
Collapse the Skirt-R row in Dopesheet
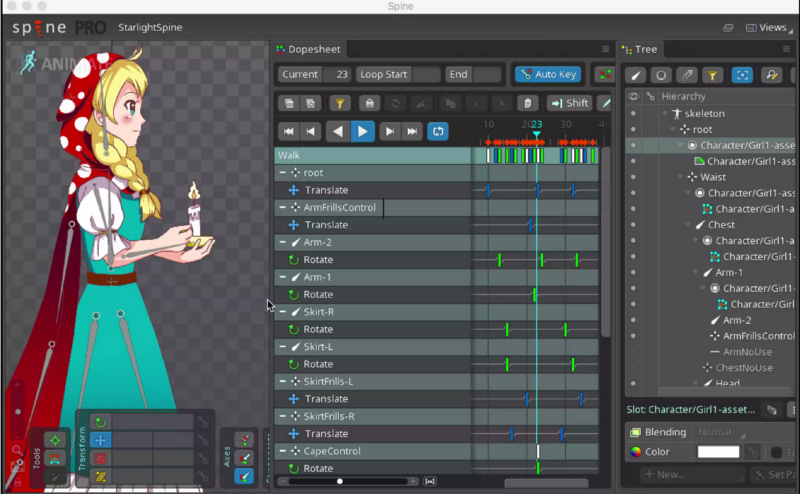tap(283, 312)
